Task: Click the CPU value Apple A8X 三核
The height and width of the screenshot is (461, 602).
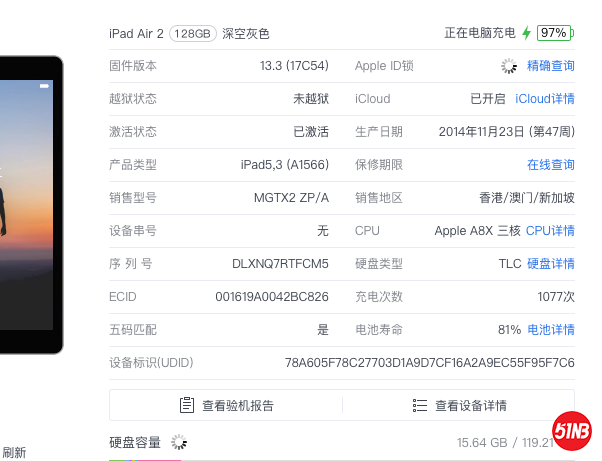Action: point(478,231)
